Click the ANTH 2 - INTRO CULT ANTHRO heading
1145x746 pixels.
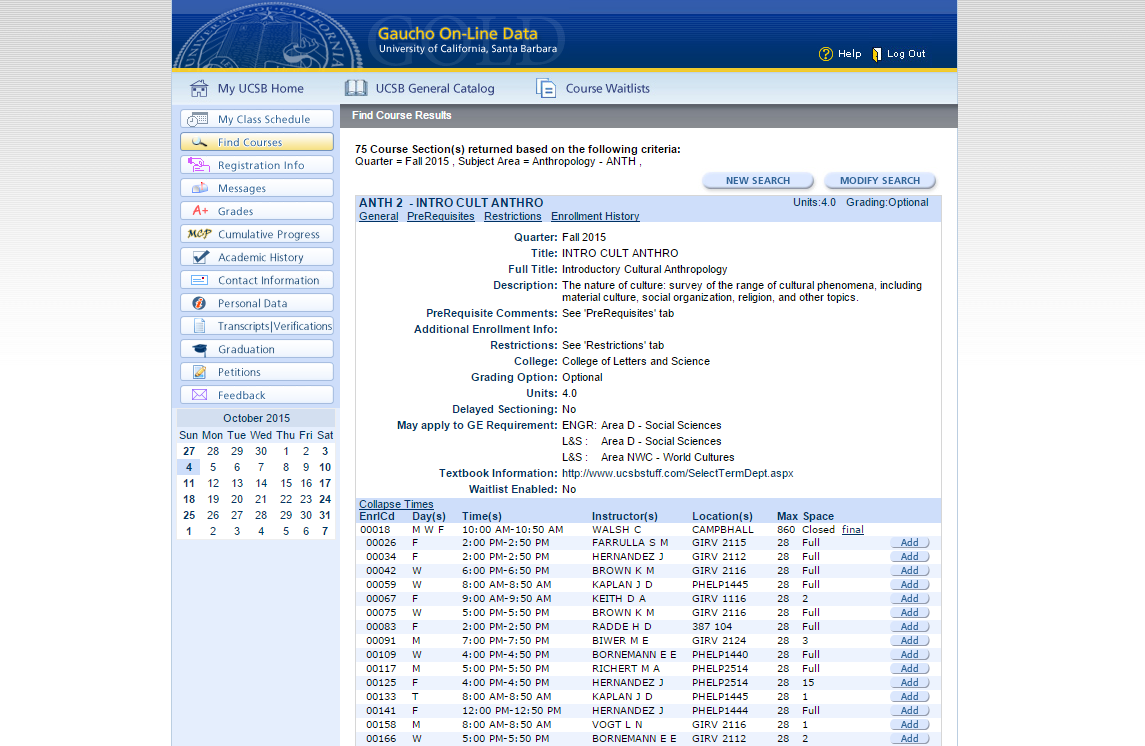[451, 203]
